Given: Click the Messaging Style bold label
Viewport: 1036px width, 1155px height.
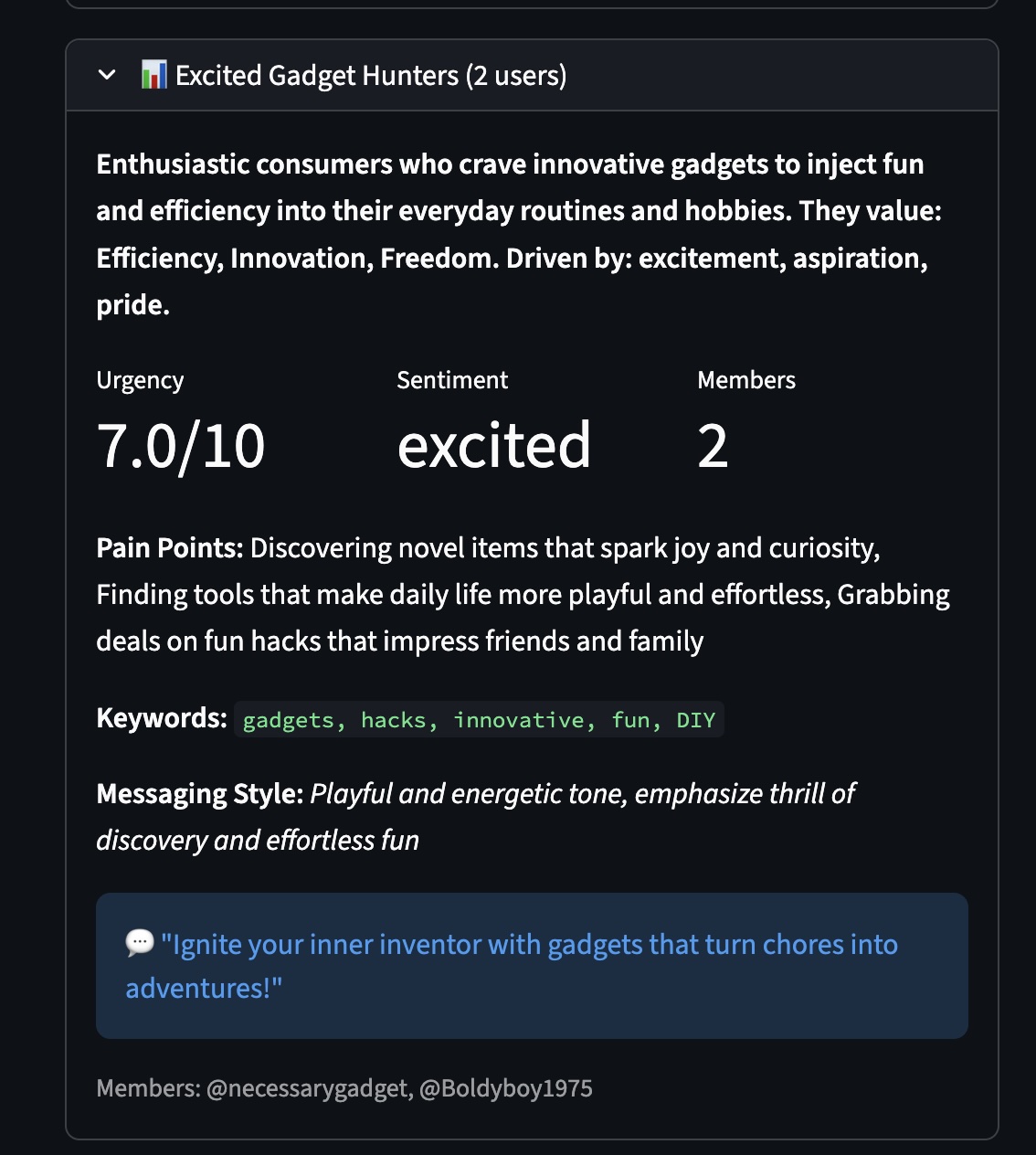Looking at the screenshot, I should [199, 794].
